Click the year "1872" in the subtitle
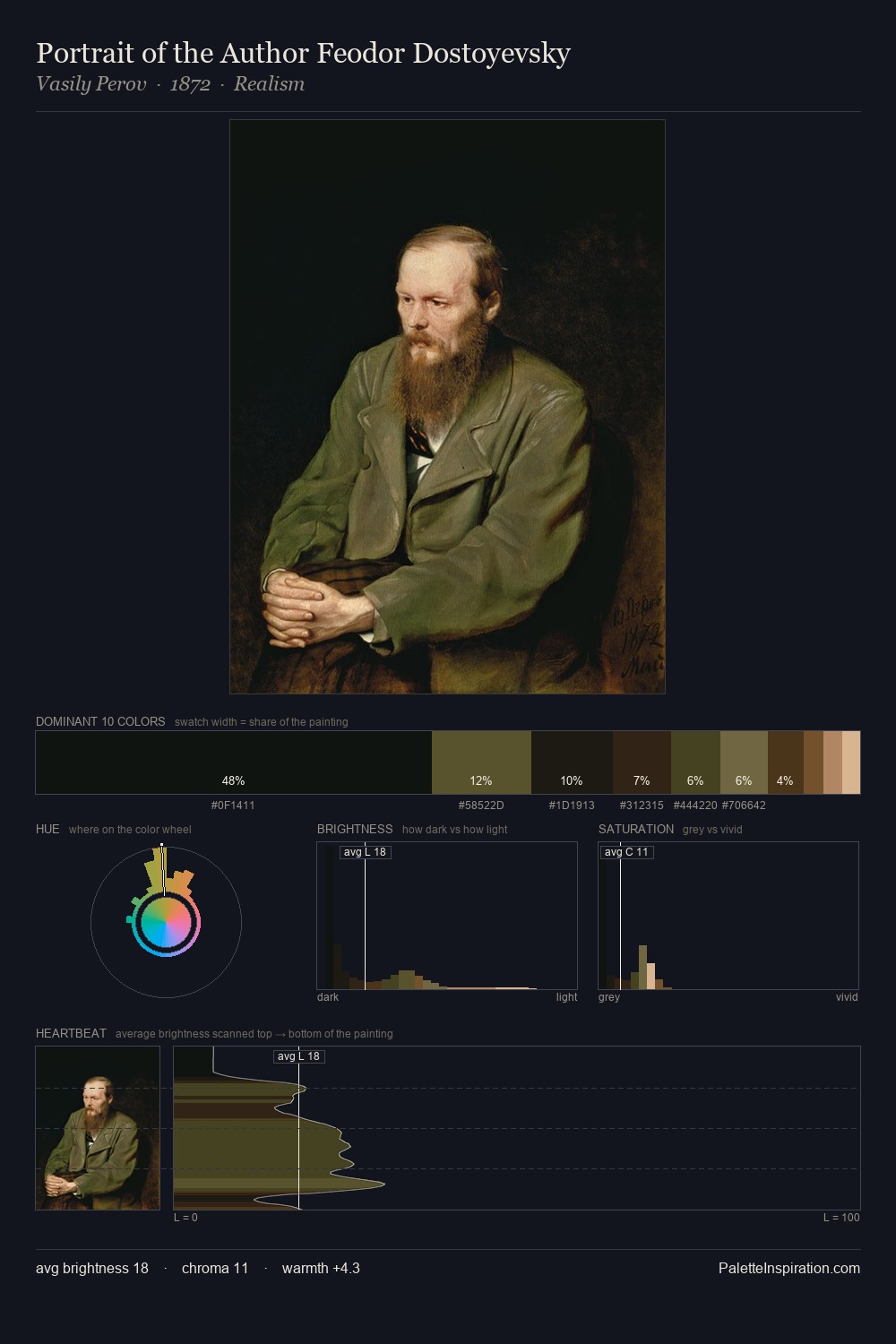 [190, 84]
